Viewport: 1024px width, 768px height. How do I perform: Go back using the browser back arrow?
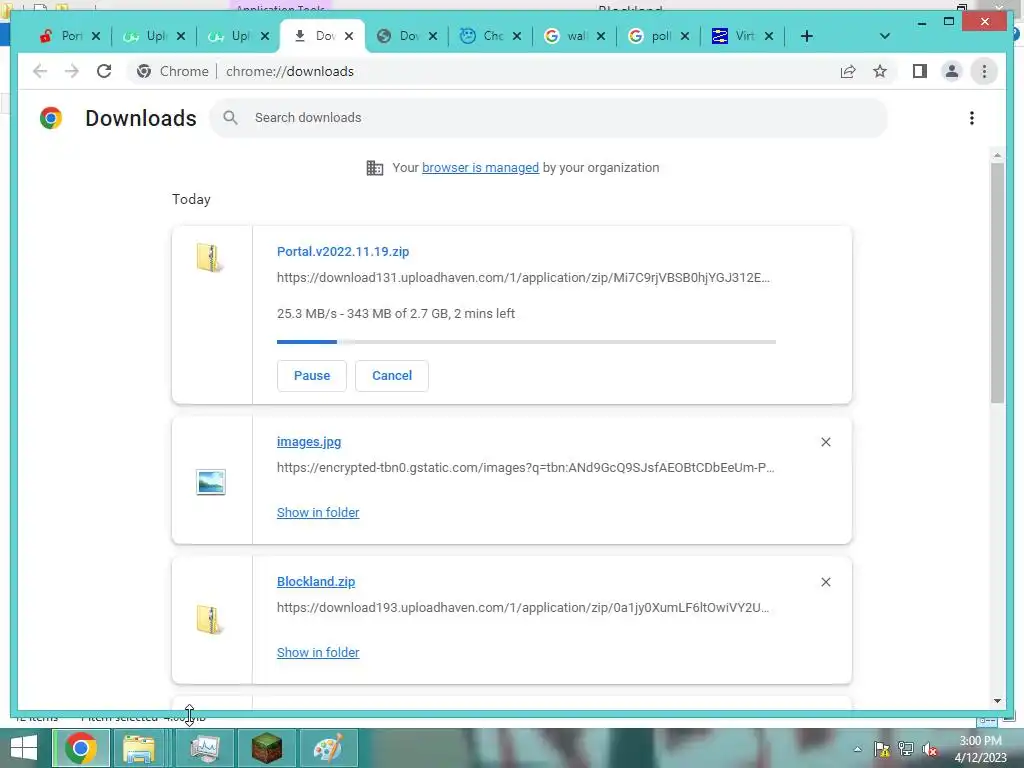coord(40,71)
